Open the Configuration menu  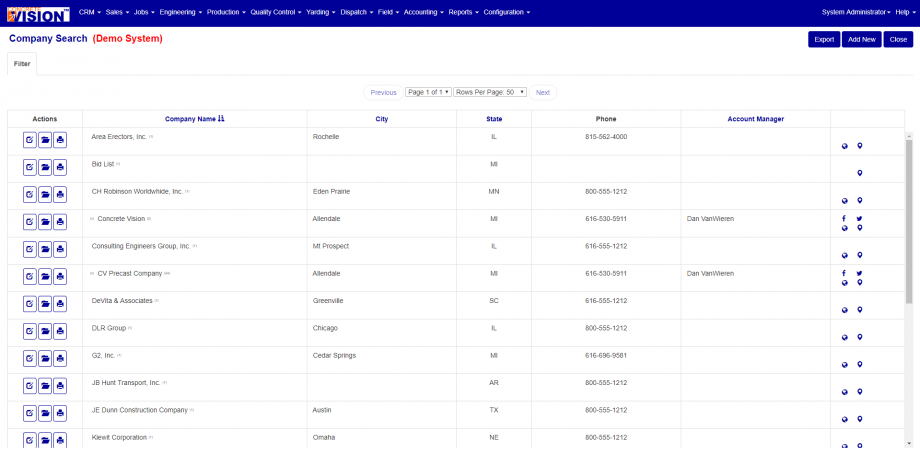tap(507, 12)
